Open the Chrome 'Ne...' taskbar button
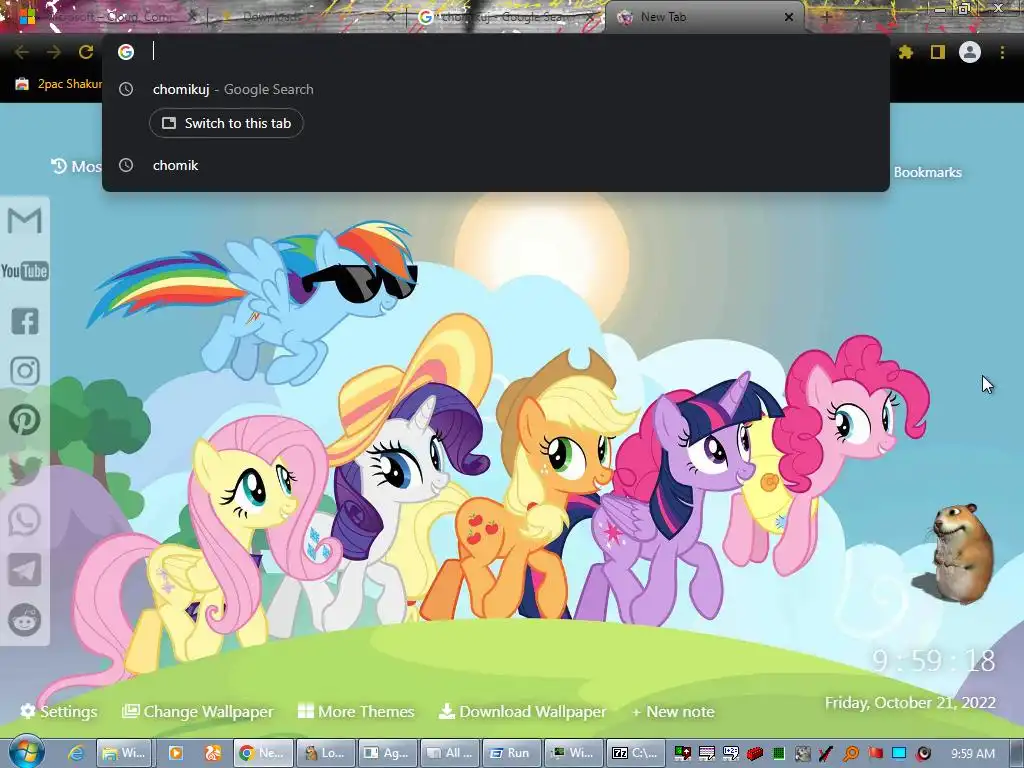The width and height of the screenshot is (1024, 768). pyautogui.click(x=263, y=753)
